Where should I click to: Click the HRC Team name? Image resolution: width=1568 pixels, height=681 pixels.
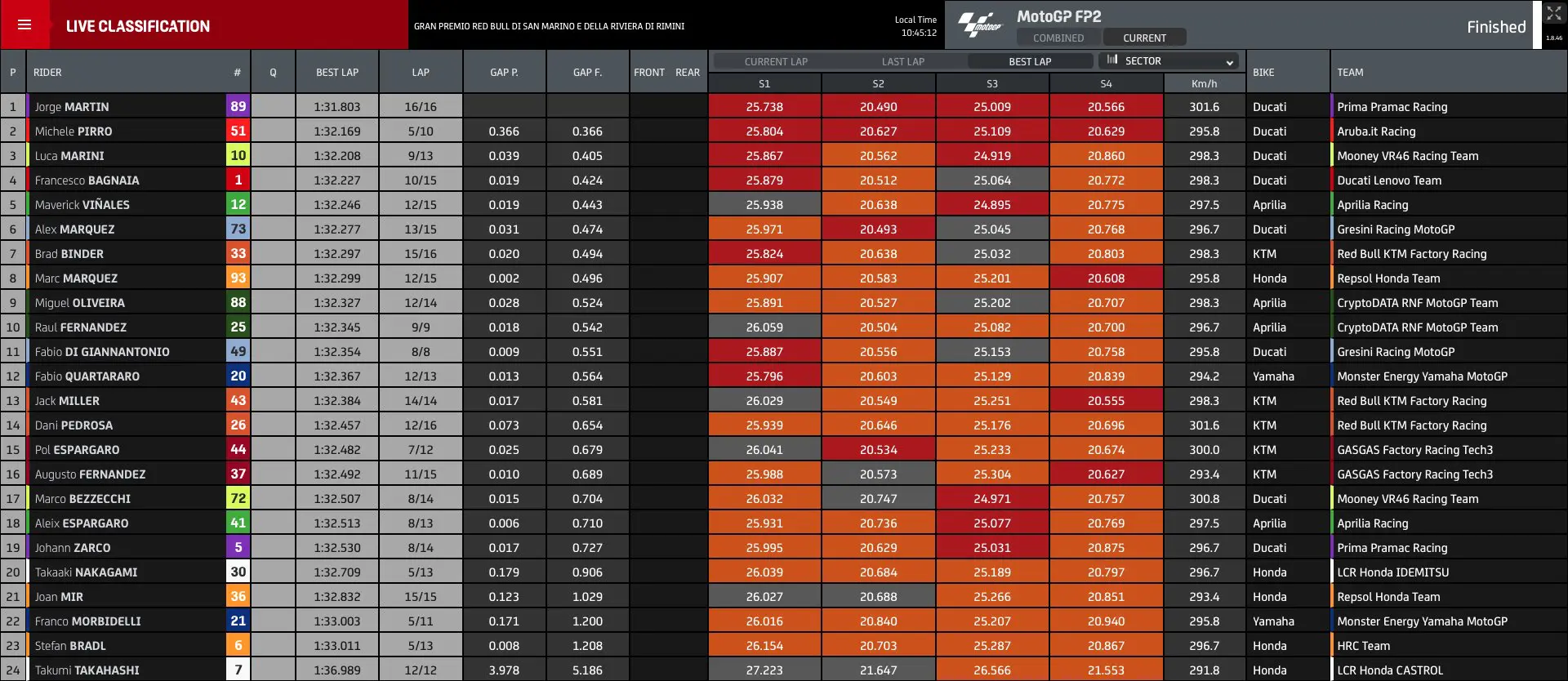point(1363,646)
